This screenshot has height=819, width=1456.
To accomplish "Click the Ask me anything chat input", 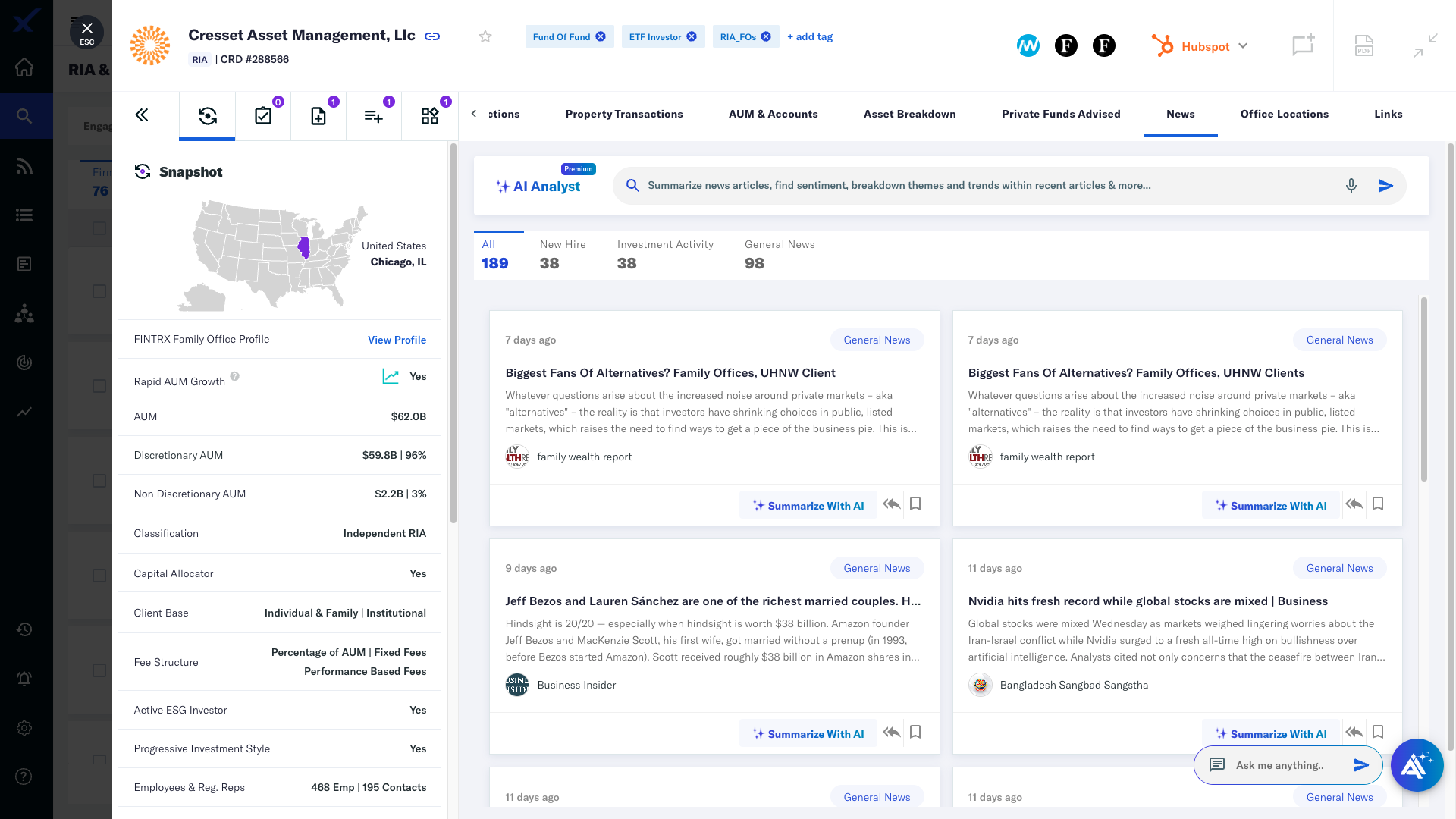I will tap(1280, 765).
